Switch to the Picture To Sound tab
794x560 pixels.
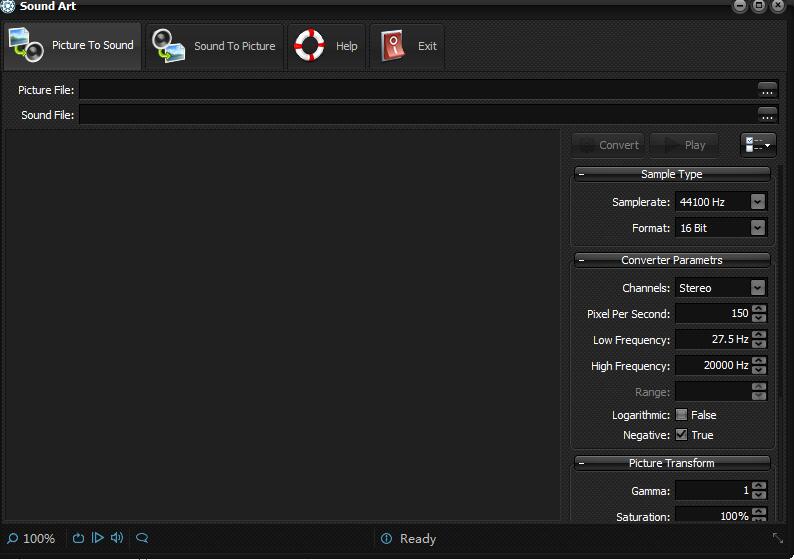[72, 46]
